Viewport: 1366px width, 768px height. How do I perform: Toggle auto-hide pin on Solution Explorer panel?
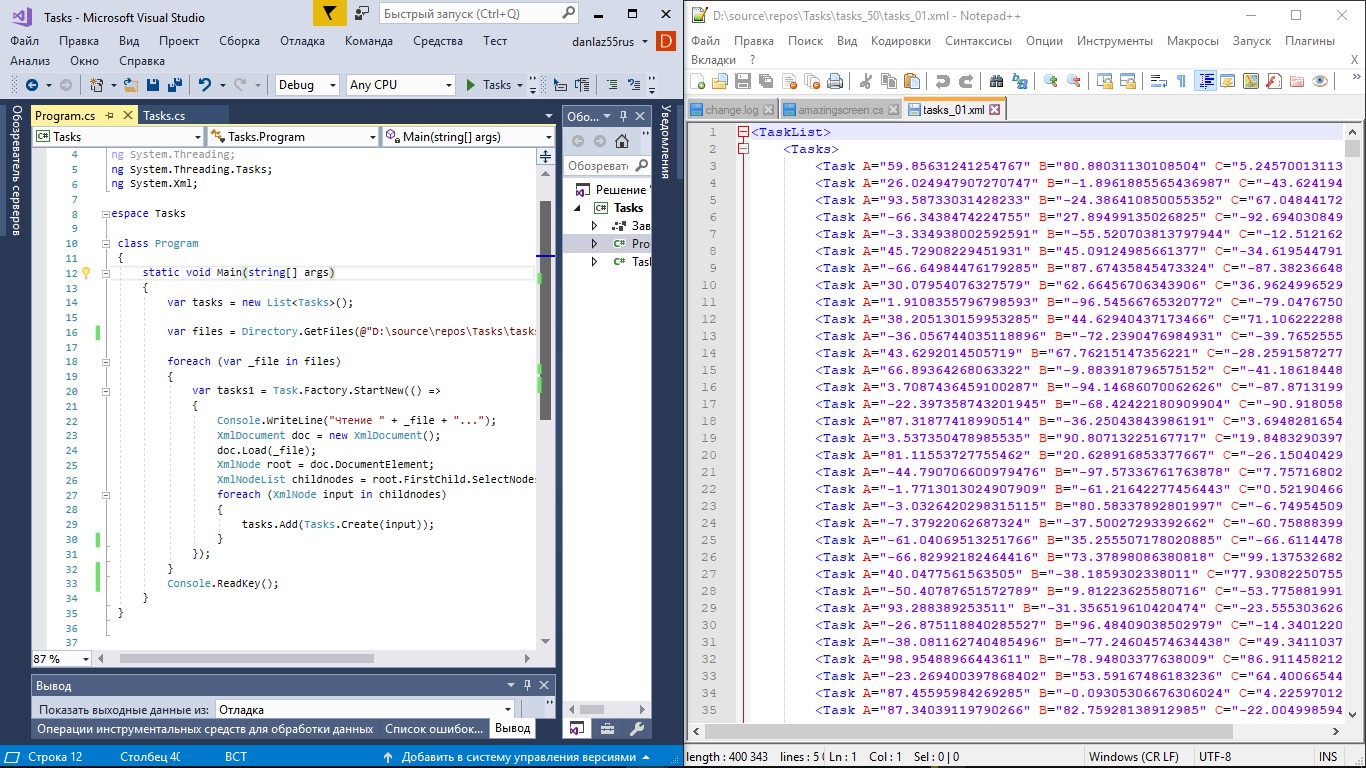click(623, 116)
